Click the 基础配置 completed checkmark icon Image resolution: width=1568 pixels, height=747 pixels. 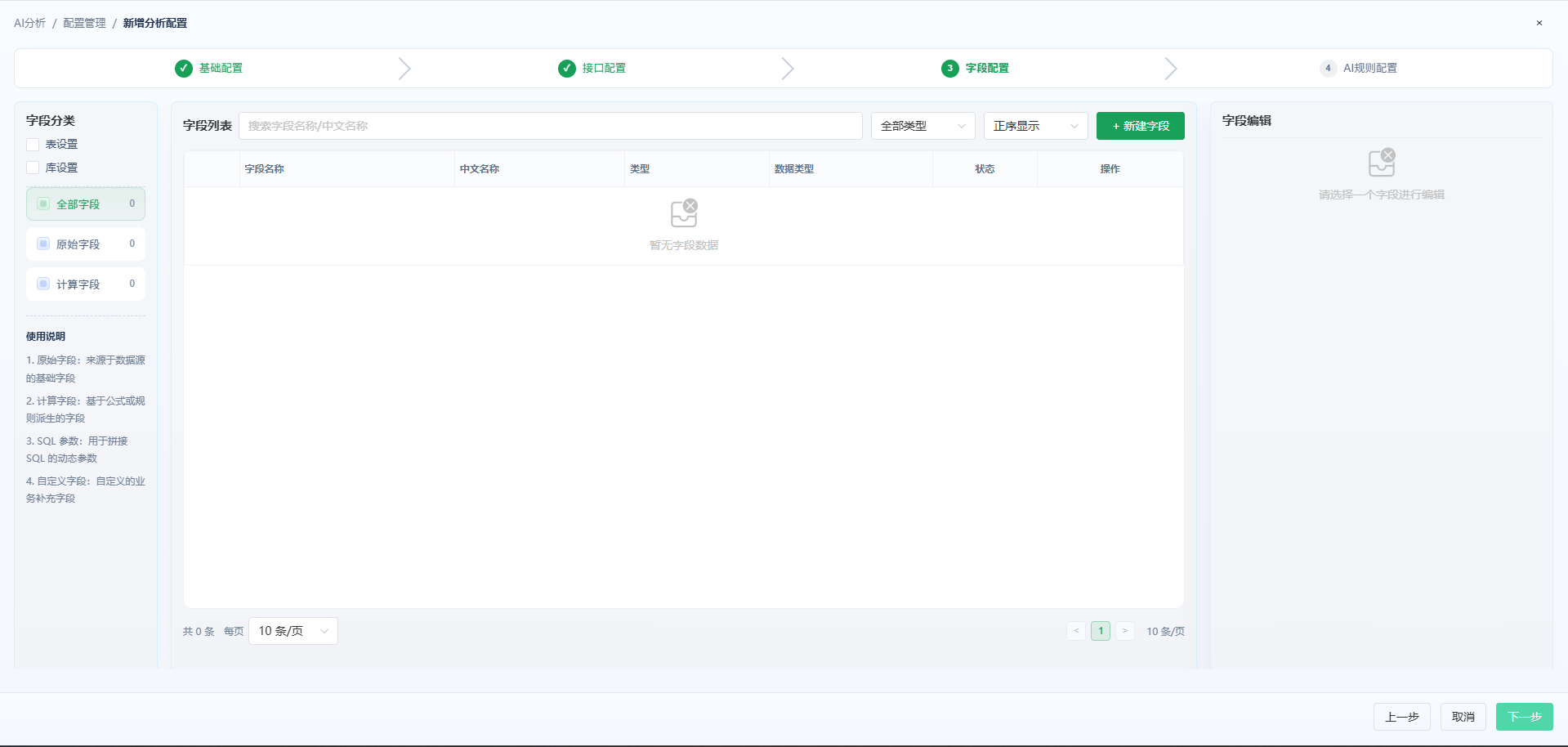(184, 69)
